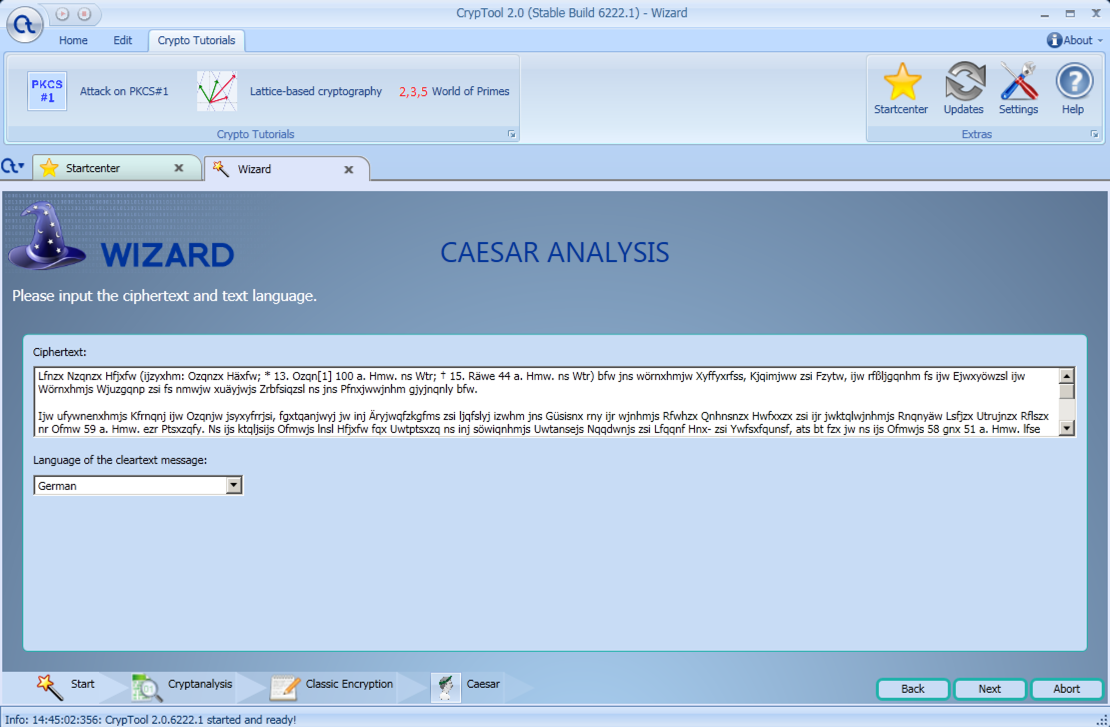1110x727 pixels.
Task: Click the ciphertext scrollbar up arrow
Action: point(1067,375)
